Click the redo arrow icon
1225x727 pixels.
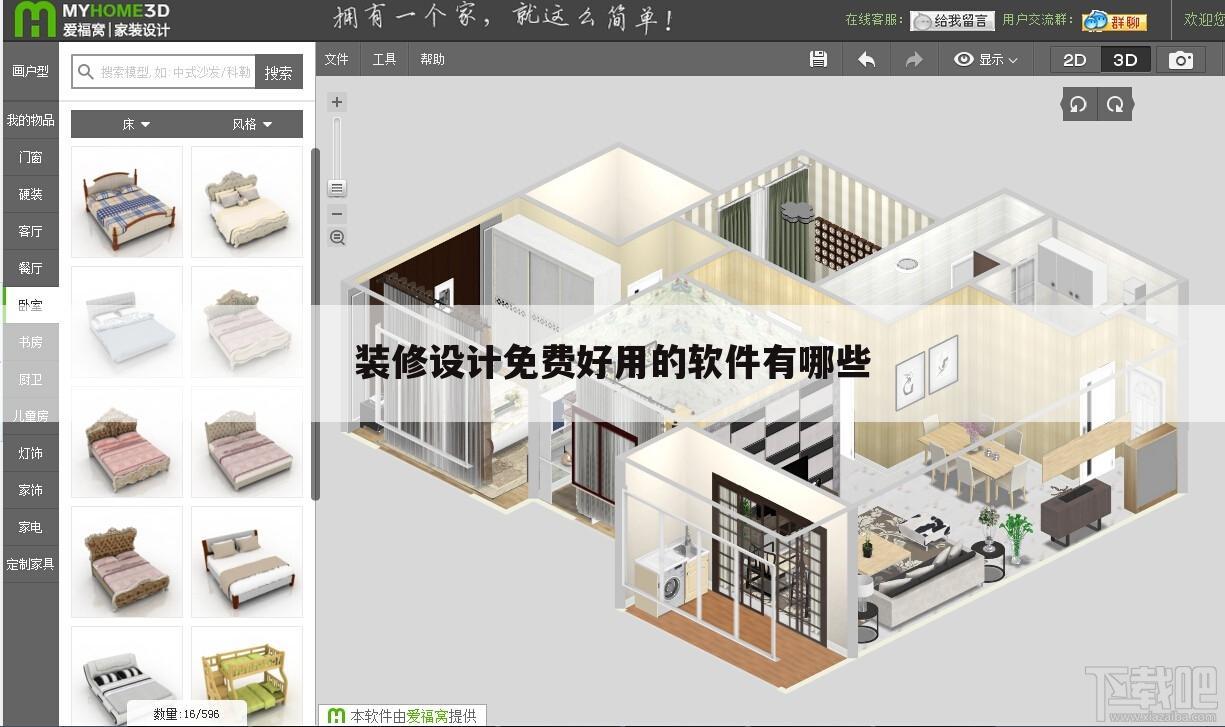913,60
